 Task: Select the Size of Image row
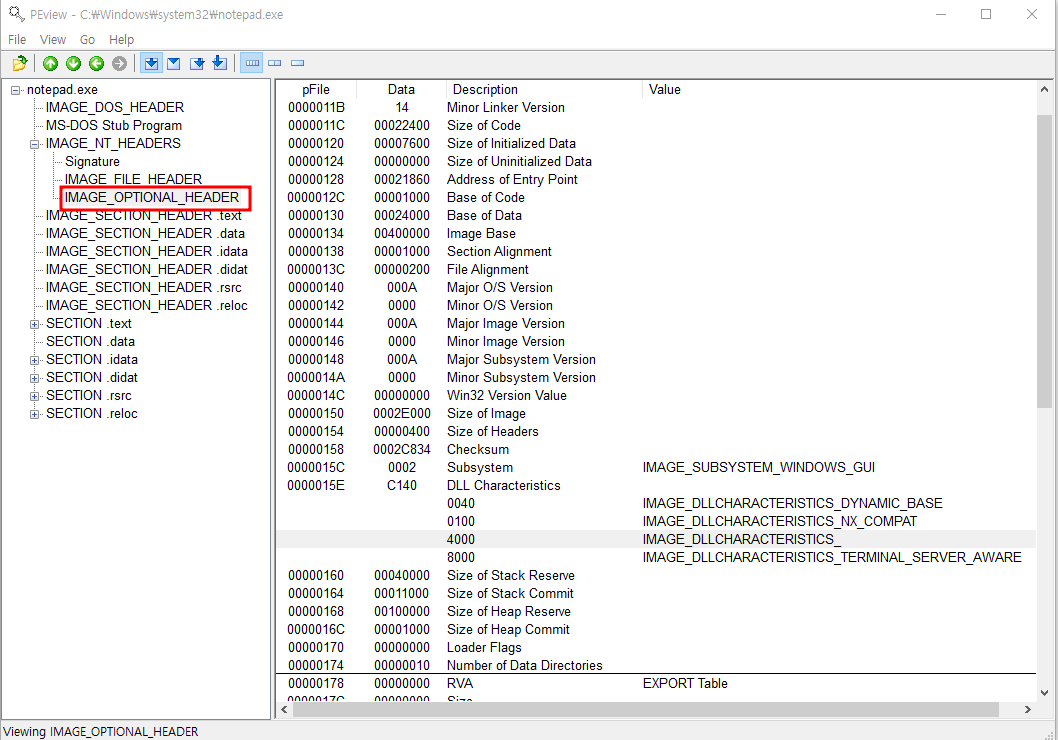tap(656, 414)
